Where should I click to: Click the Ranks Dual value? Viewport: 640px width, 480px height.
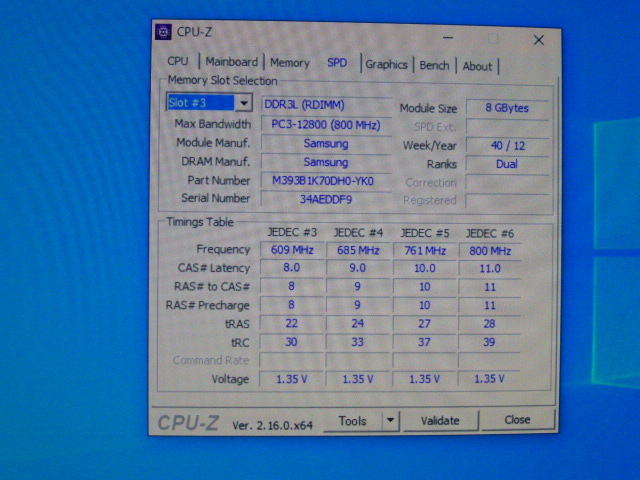507,164
